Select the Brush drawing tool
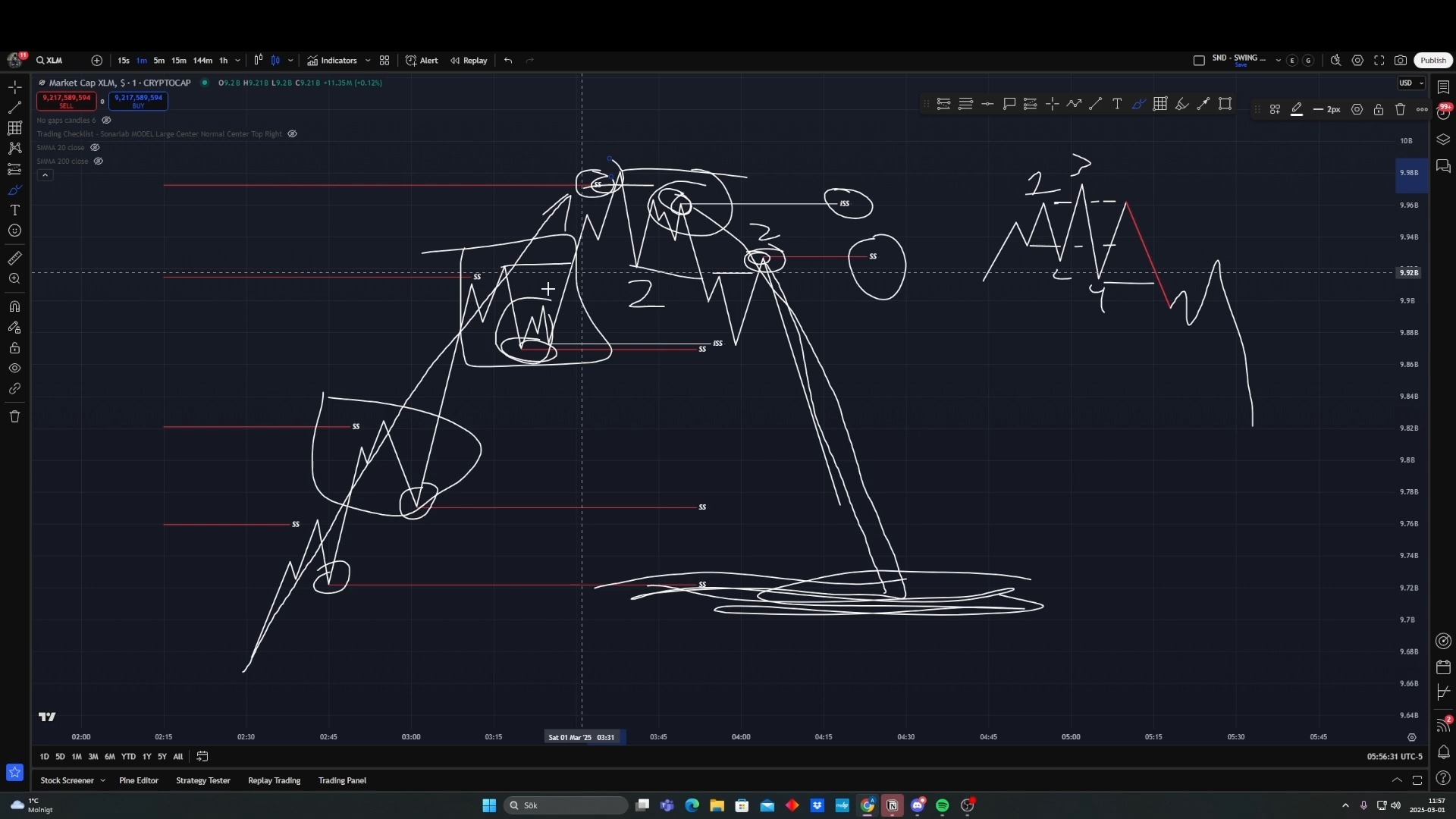Screen dimensions: 1456x819 14,190
